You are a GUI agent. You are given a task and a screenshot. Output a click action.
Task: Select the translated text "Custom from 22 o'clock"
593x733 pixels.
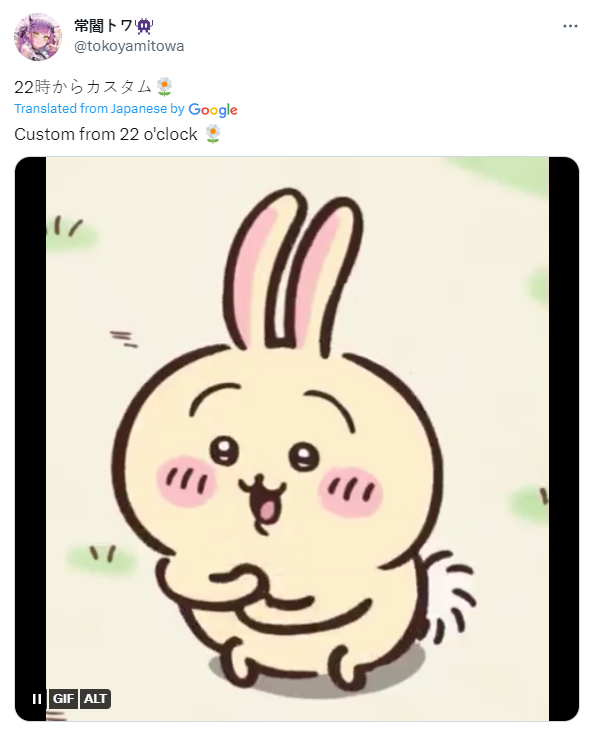tap(106, 134)
